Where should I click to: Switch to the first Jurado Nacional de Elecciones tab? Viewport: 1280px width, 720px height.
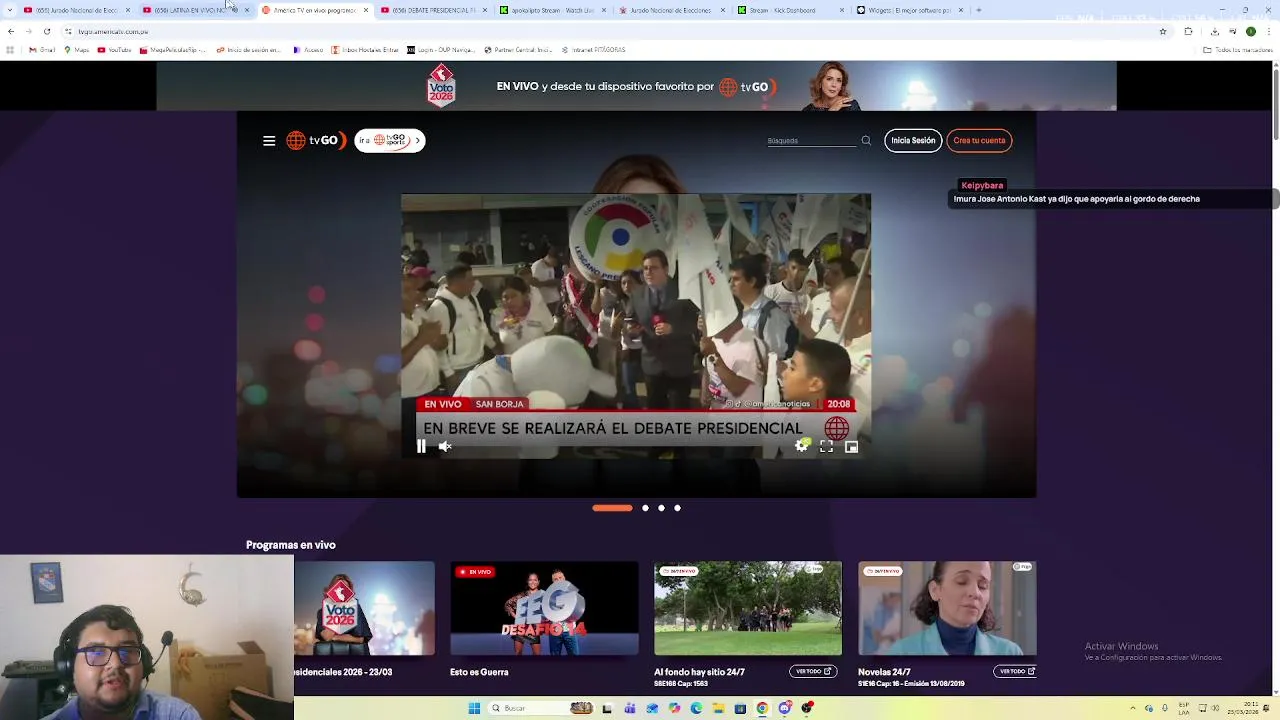[x=76, y=10]
